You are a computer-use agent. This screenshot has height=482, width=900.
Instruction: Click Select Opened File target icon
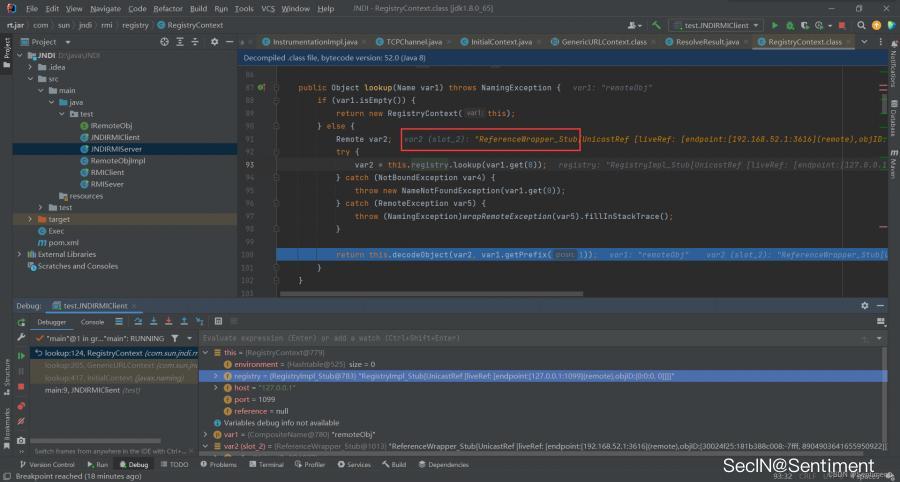pos(164,42)
